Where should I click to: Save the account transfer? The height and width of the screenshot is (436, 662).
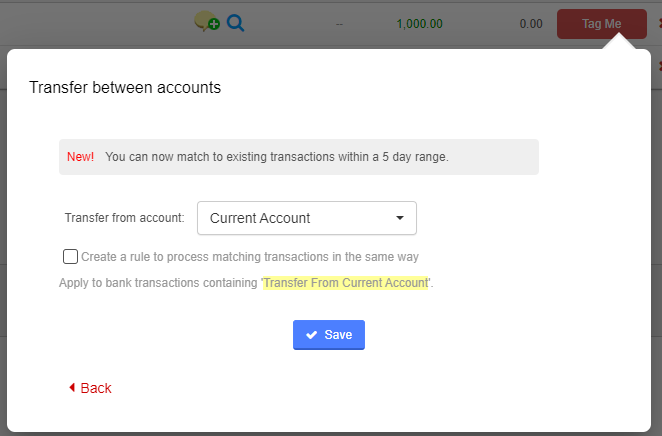click(x=329, y=335)
